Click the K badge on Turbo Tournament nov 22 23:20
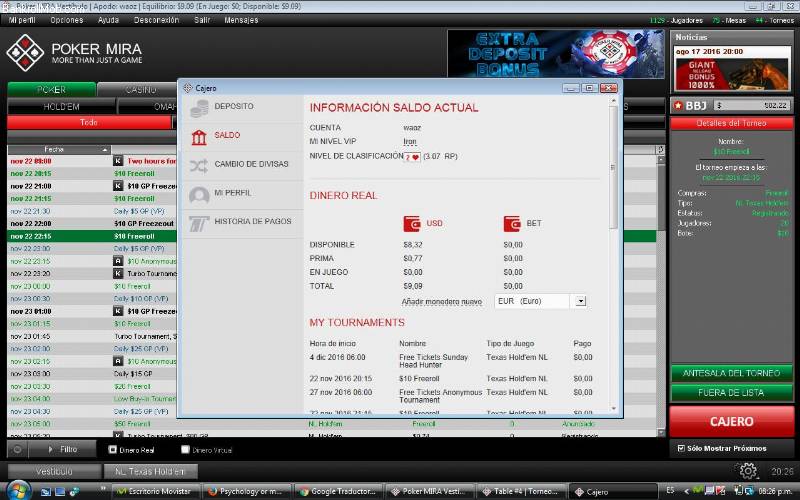 coord(118,273)
